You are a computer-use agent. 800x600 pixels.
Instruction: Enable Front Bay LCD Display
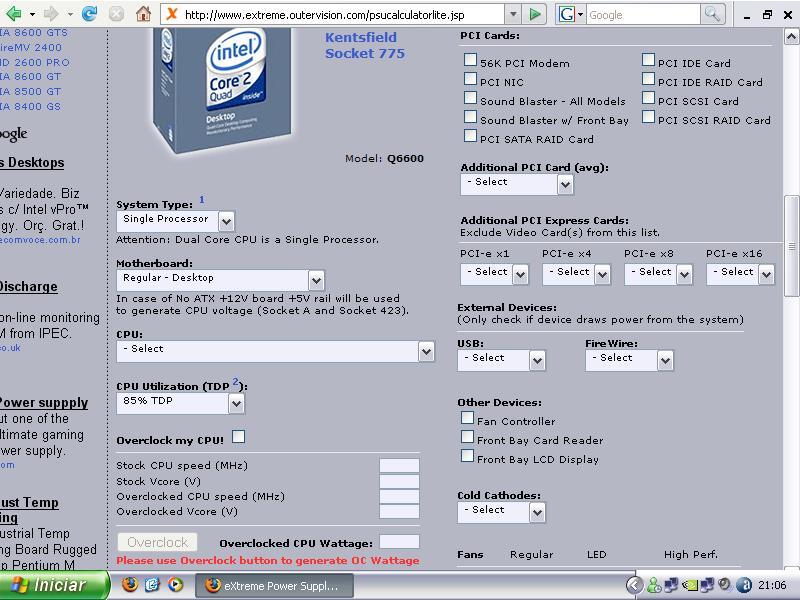pos(467,456)
